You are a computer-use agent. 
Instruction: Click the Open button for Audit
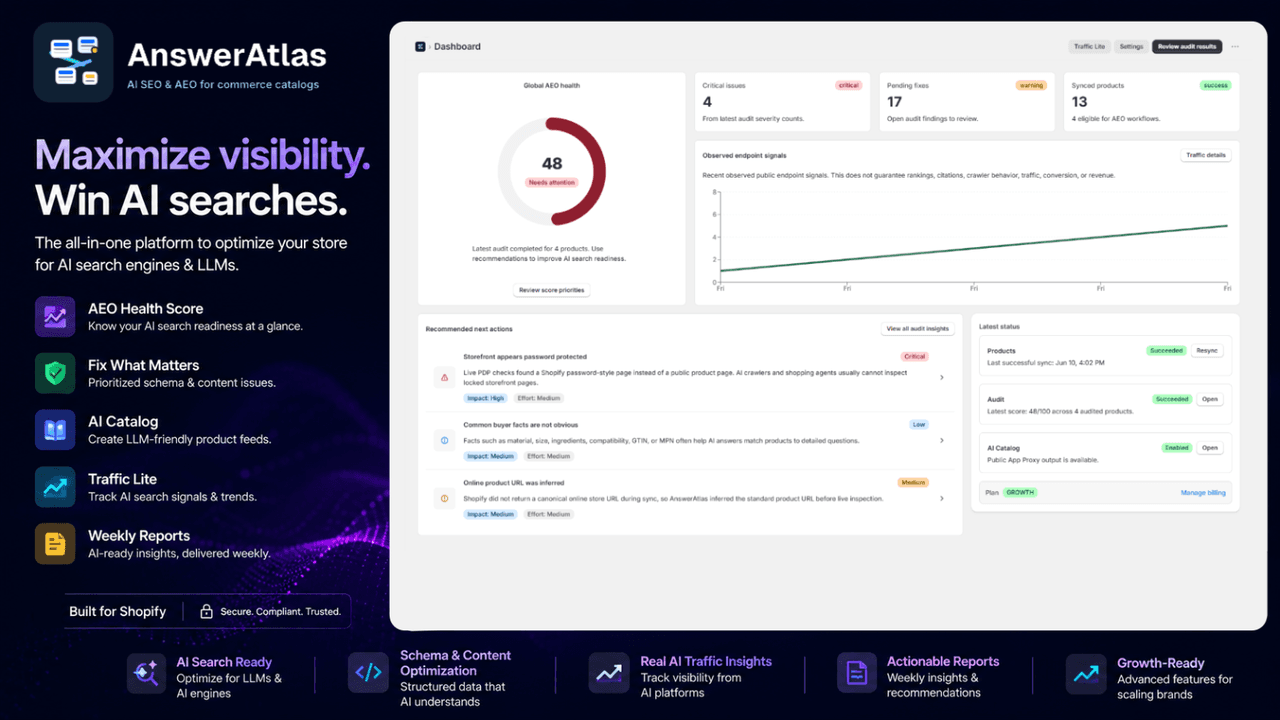point(1209,399)
